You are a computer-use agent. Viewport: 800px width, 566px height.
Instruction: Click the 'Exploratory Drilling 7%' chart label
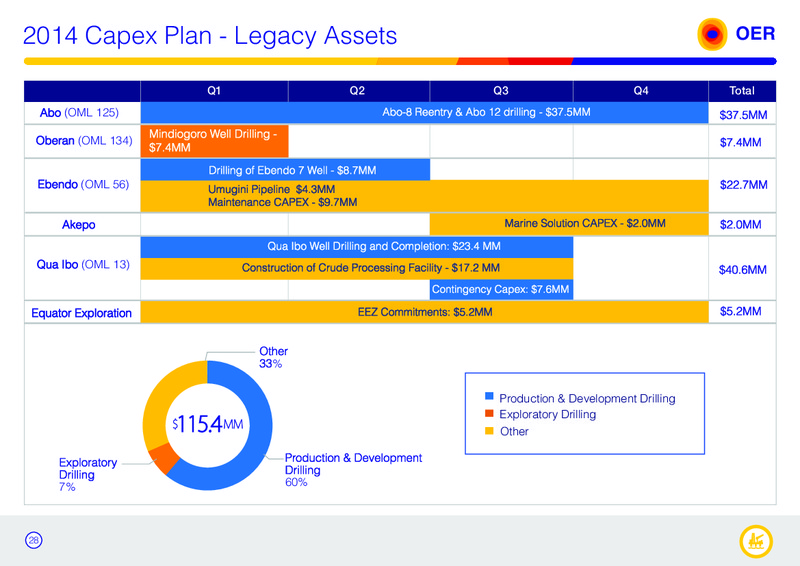click(88, 475)
